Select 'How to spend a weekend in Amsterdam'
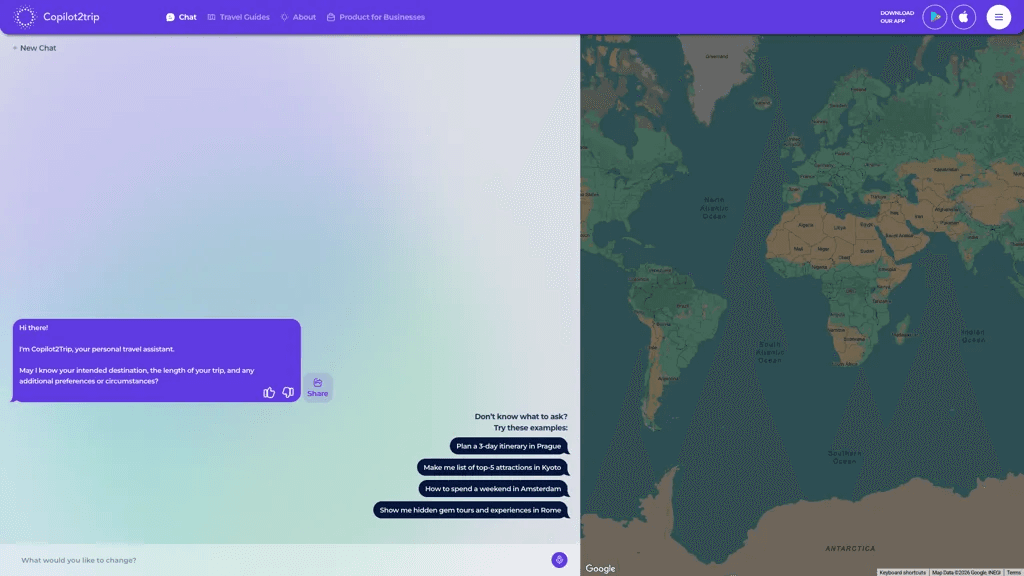The image size is (1024, 576). tap(493, 488)
